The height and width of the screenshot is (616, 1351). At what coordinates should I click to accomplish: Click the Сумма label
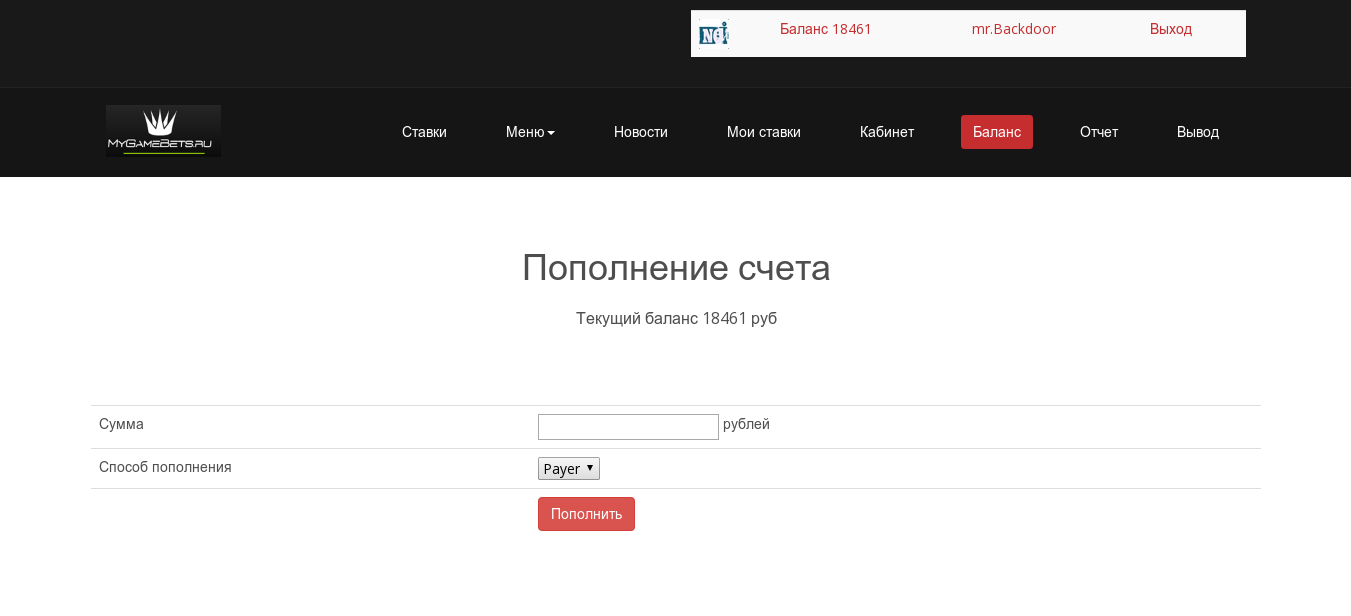[121, 424]
